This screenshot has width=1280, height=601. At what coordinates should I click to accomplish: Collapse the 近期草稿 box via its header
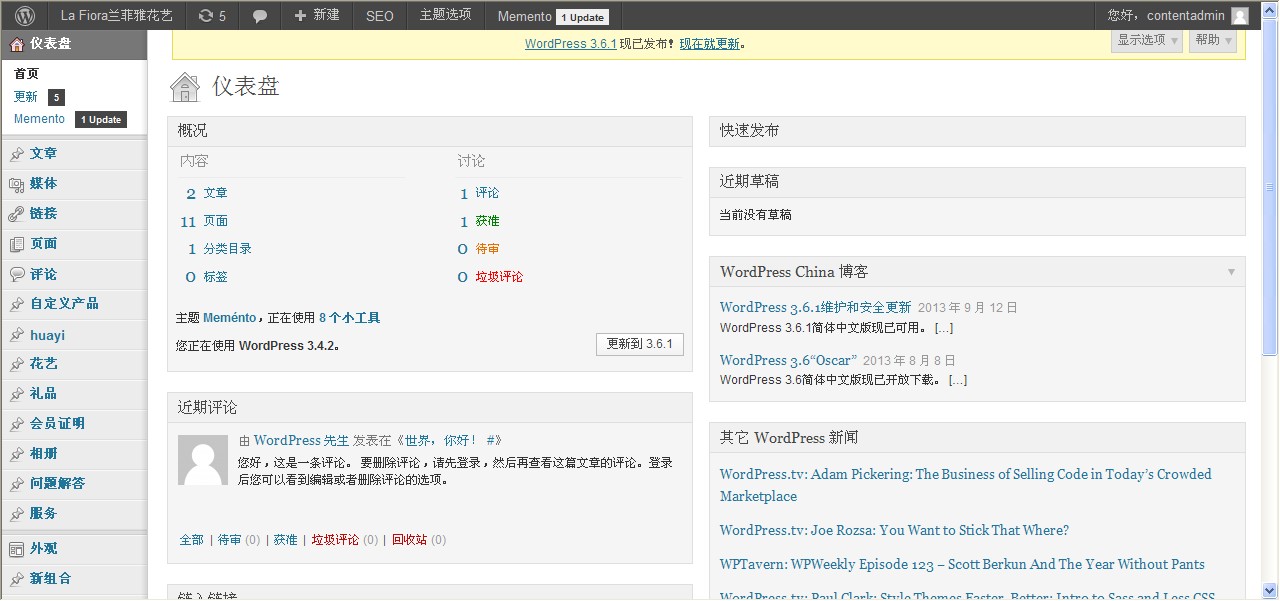[977, 182]
